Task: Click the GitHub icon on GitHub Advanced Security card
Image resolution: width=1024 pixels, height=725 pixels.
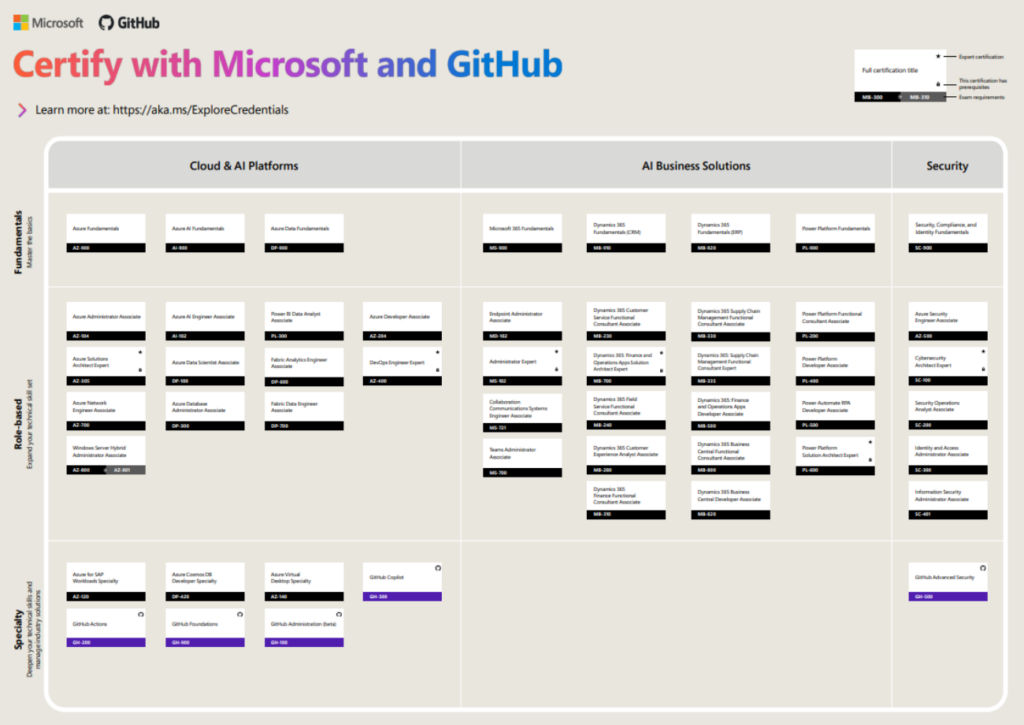Action: click(x=982, y=568)
